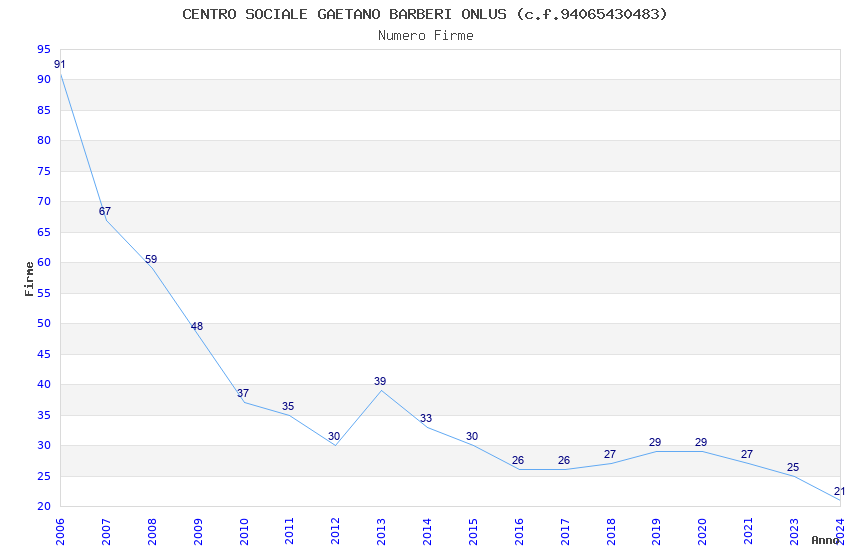Click the Firme y-axis label
Screen dimensions: 850x550
point(29,279)
